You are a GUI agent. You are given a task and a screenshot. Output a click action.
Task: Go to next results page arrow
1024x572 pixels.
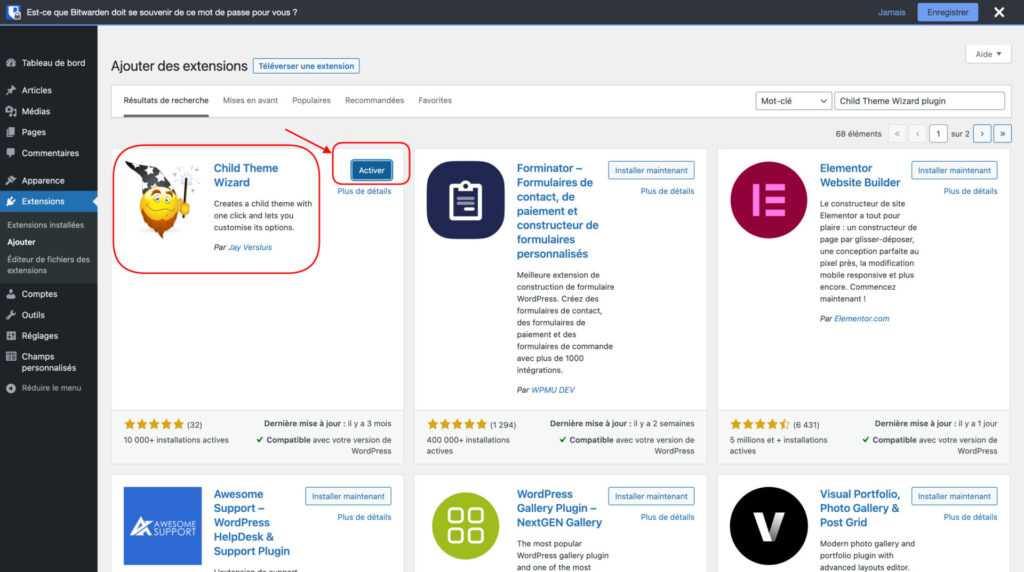tap(982, 133)
